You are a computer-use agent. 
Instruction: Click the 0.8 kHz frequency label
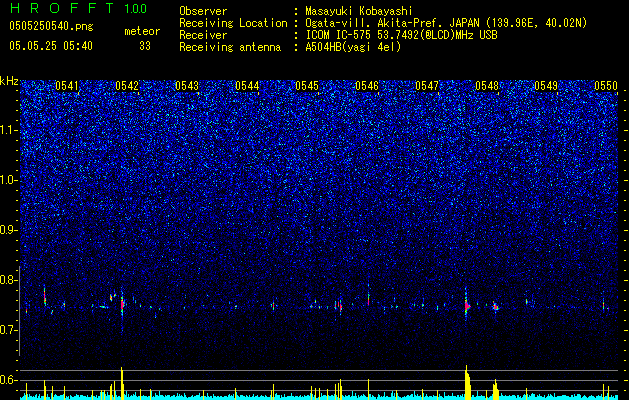8,280
